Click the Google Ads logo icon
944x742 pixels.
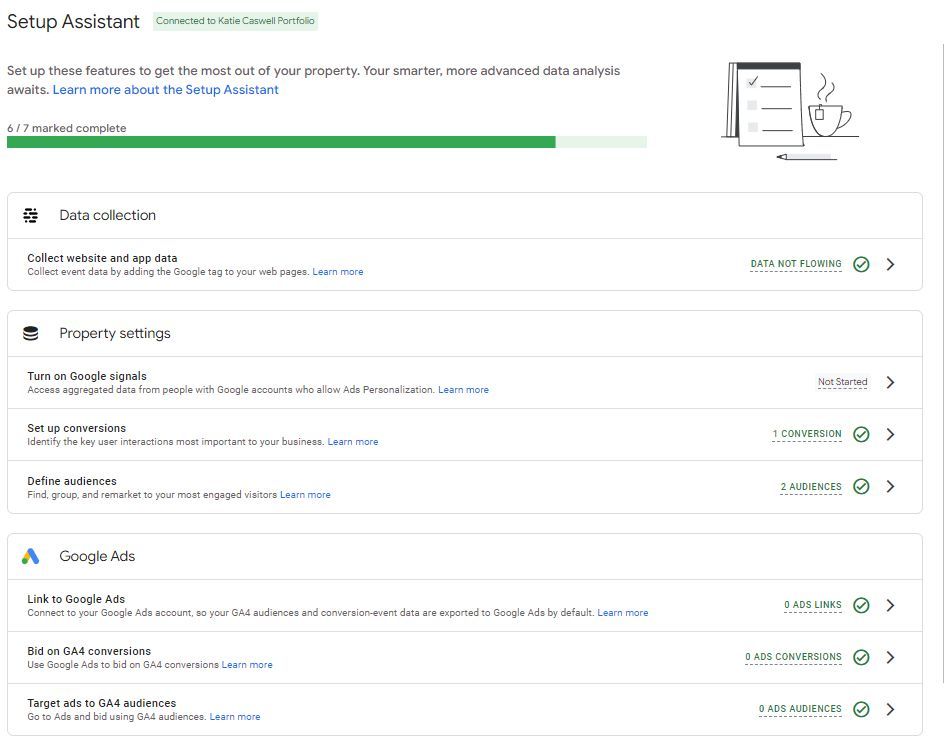click(30, 556)
